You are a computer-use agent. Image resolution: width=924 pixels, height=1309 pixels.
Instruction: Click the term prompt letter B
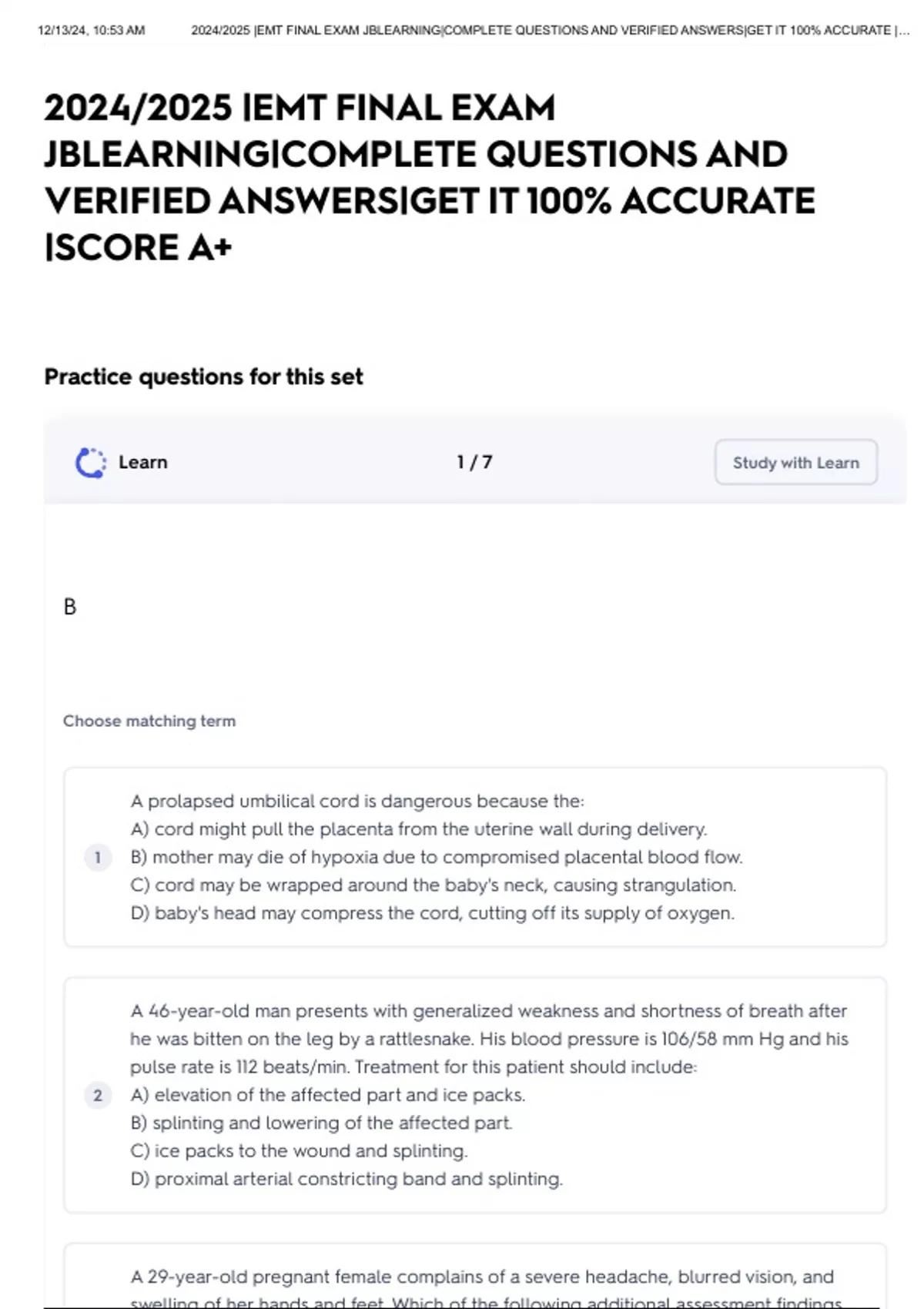70,607
